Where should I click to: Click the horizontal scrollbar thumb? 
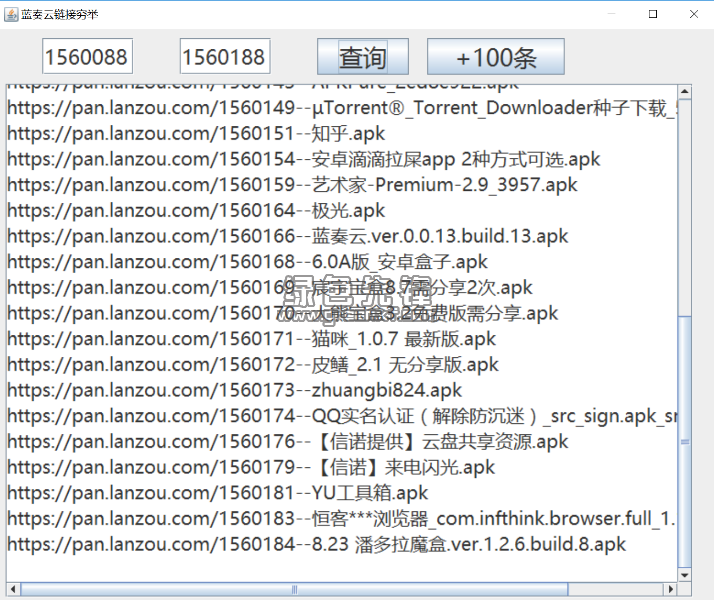[x=294, y=589]
